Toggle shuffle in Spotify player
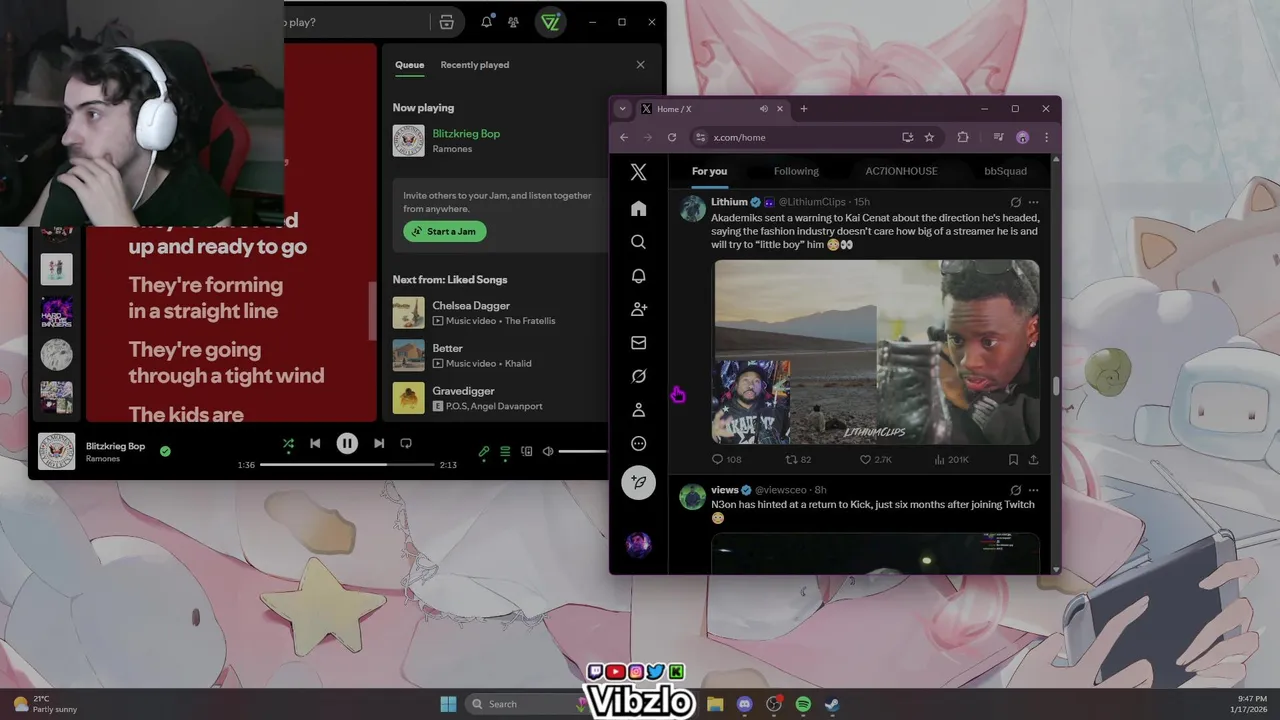The image size is (1280, 720). (x=288, y=443)
